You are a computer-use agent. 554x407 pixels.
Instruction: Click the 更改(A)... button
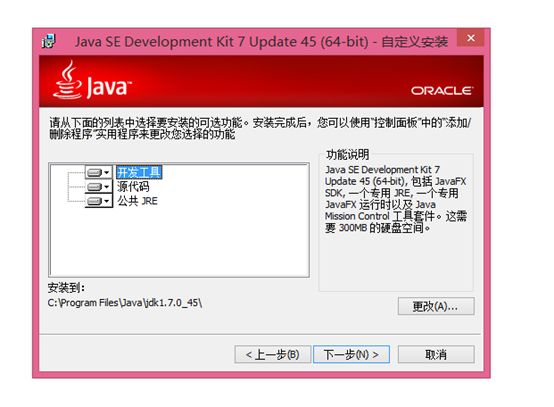coord(436,306)
